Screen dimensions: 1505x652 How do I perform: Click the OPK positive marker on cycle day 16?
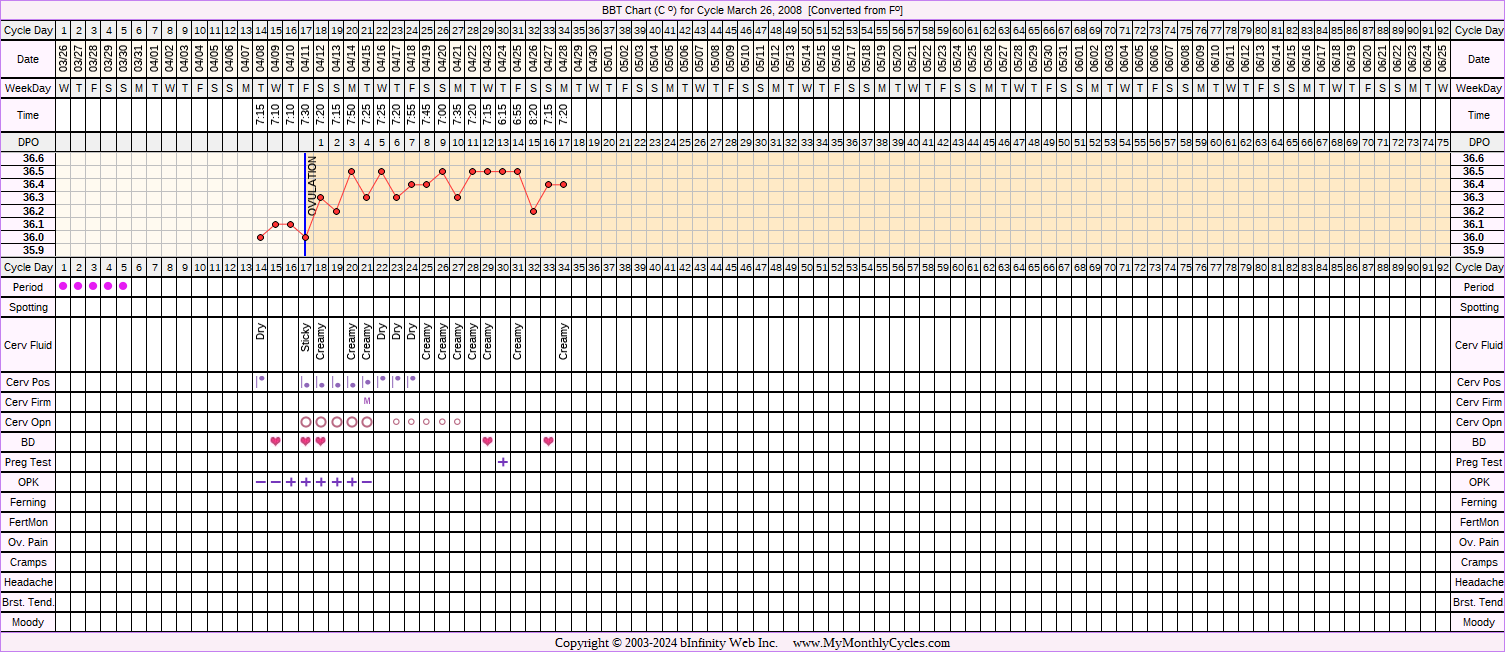pos(291,482)
